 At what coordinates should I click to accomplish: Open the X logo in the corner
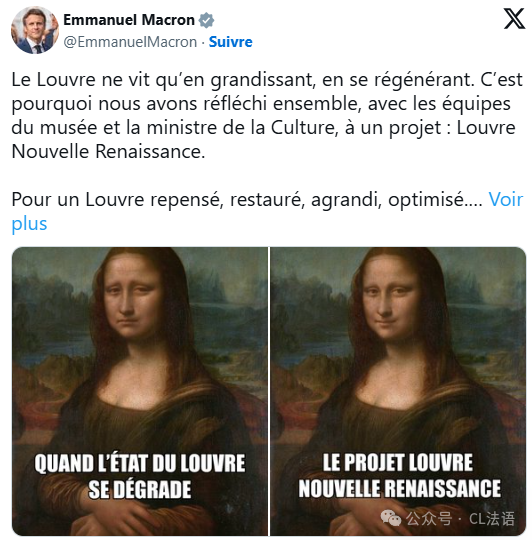point(514,19)
